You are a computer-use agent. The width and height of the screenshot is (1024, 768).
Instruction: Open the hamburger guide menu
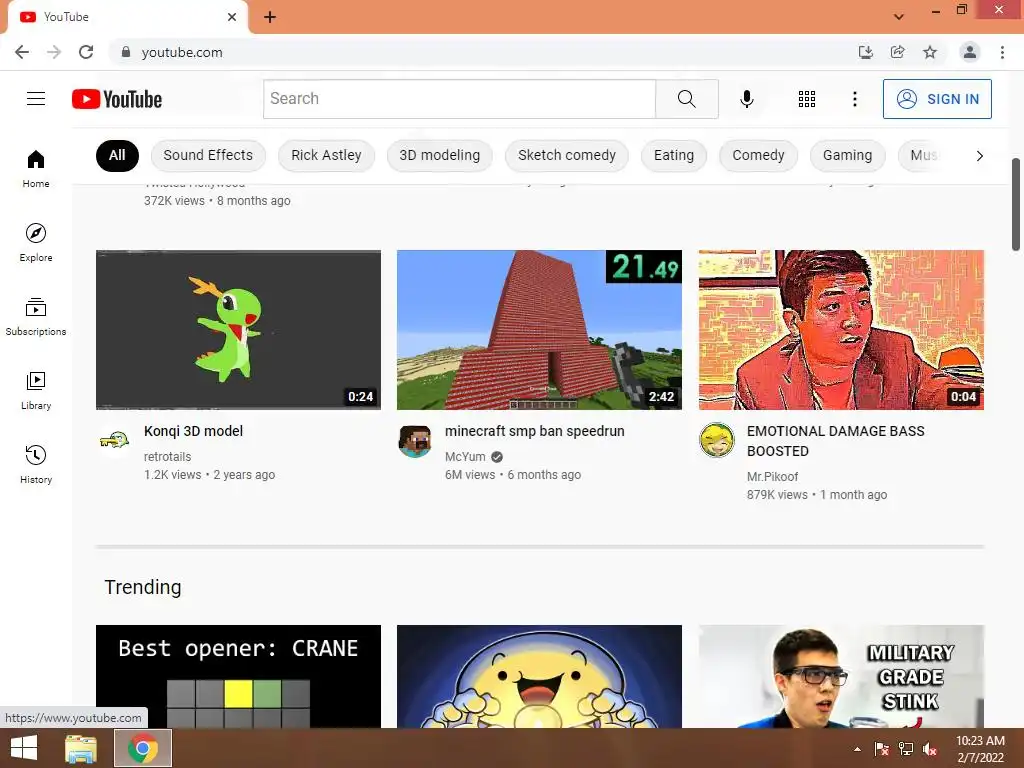36,99
